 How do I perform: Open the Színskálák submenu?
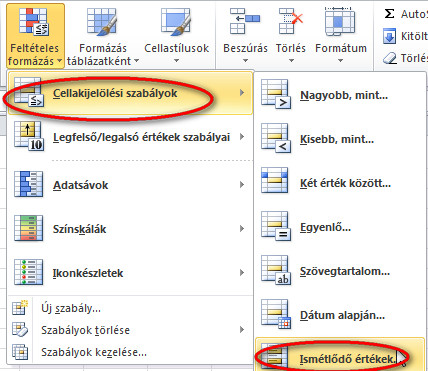pyautogui.click(x=130, y=229)
